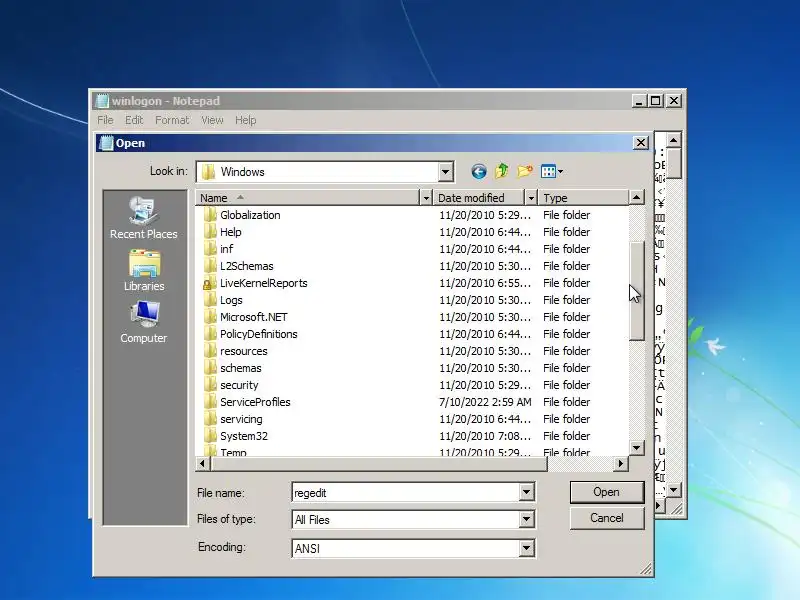Sort by the Date modified column header
Screen dimensions: 800x600
point(479,197)
